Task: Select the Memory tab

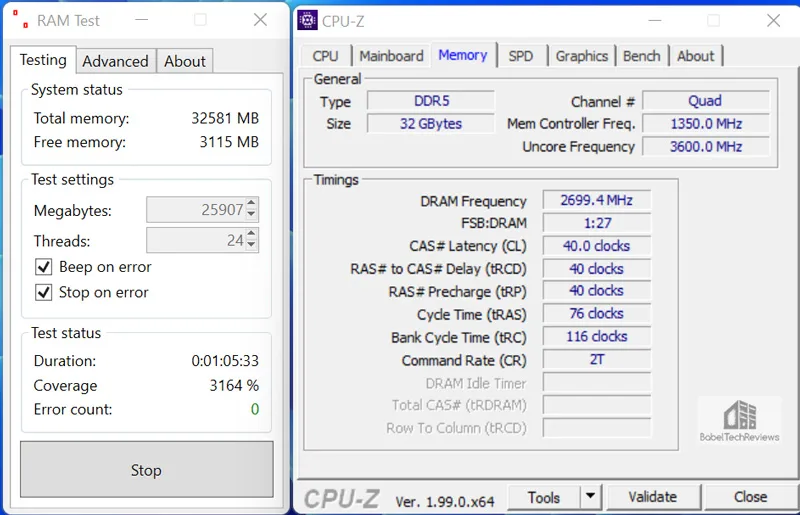Action: click(x=463, y=55)
